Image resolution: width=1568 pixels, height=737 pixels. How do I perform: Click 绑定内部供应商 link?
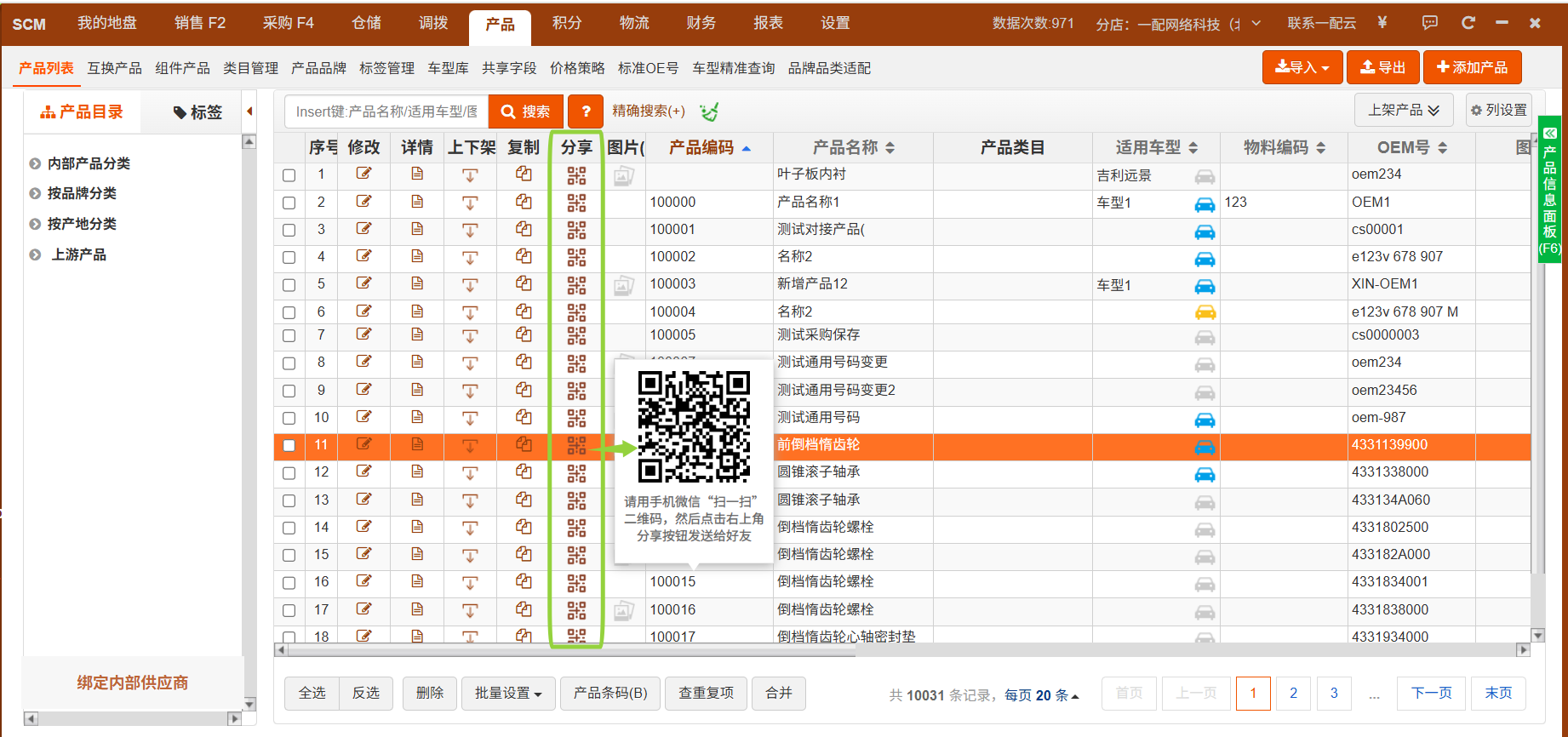coord(133,683)
